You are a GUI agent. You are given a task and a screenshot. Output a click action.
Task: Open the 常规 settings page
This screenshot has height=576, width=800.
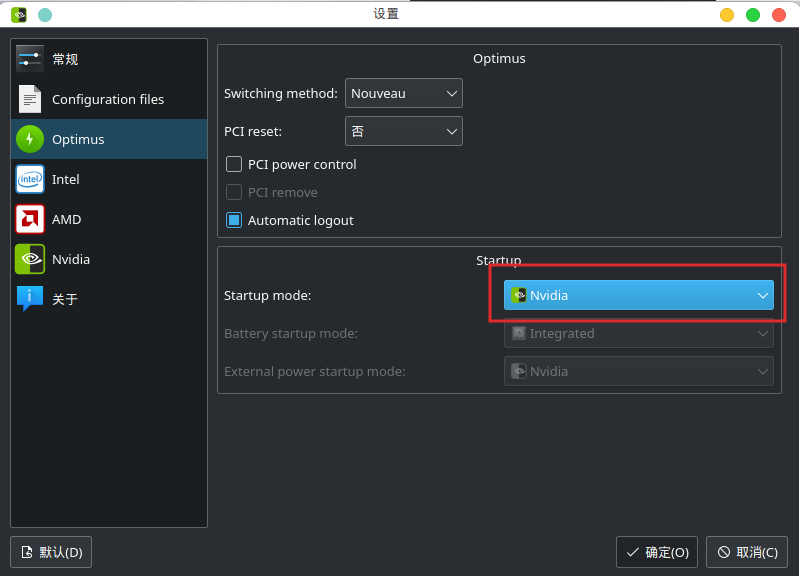pos(109,59)
